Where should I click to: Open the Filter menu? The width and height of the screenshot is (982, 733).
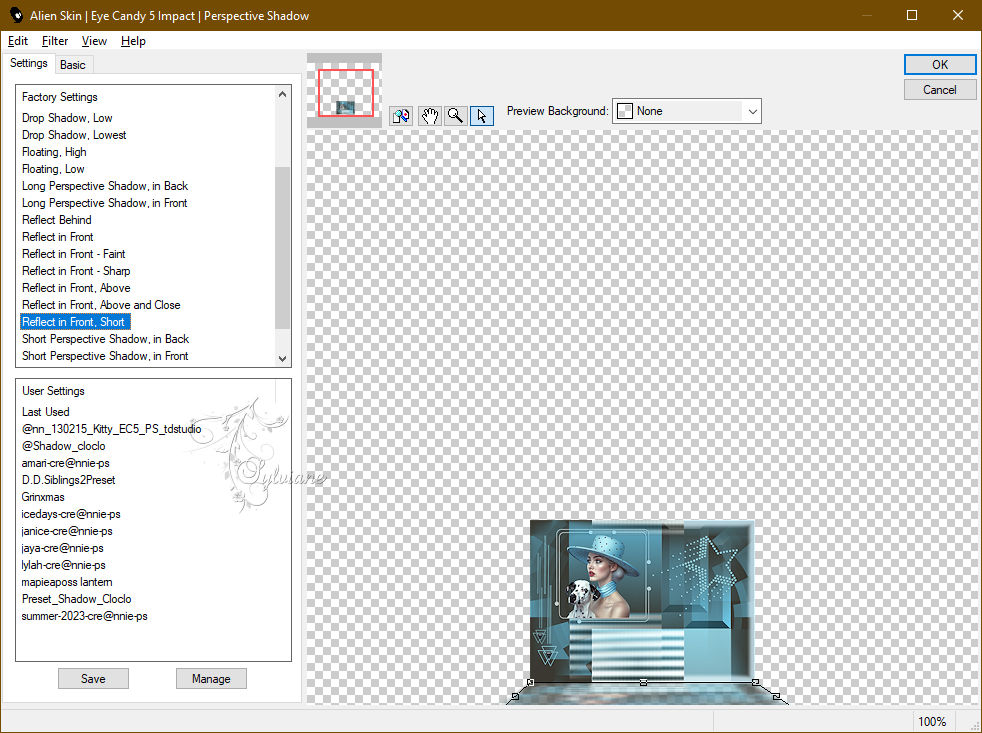click(54, 41)
